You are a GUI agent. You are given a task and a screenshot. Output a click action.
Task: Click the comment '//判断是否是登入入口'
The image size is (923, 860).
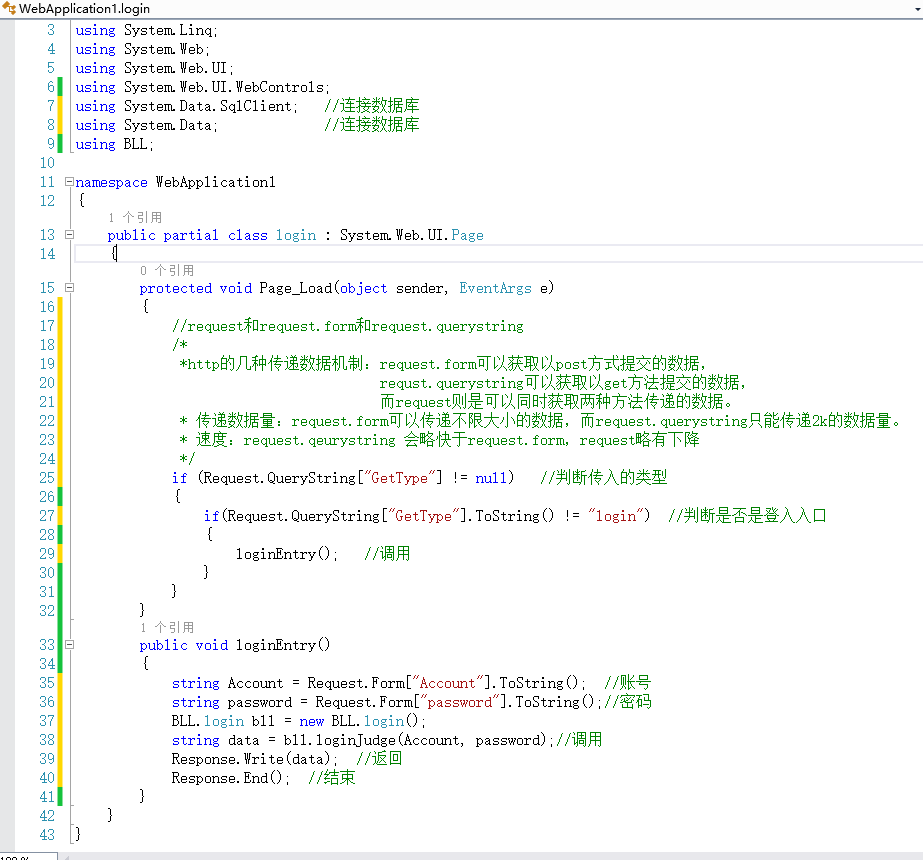pos(747,516)
